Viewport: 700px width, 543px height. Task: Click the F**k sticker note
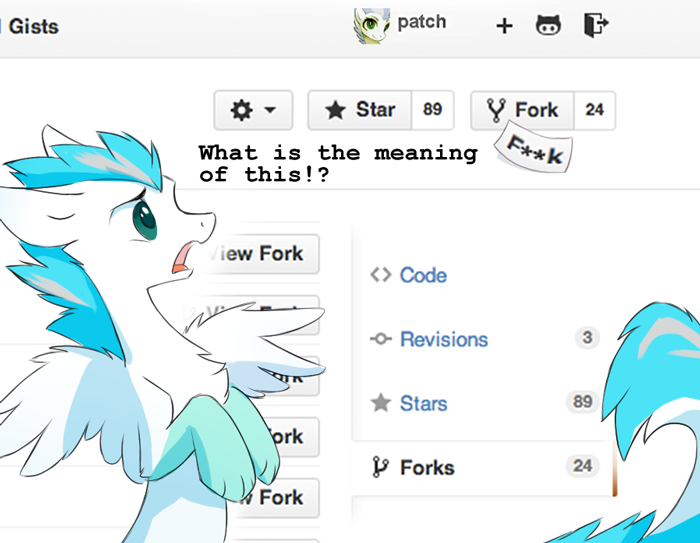533,149
